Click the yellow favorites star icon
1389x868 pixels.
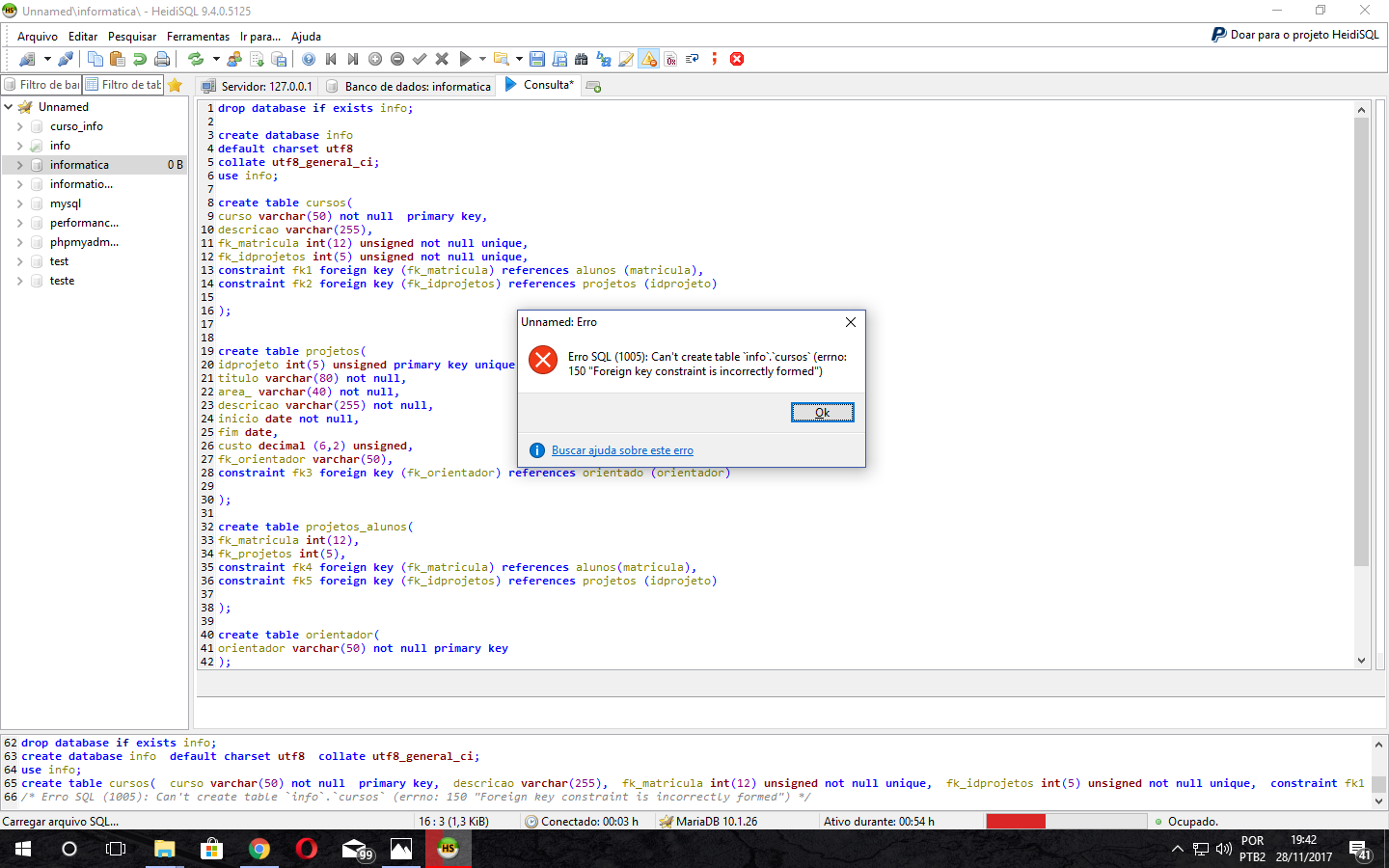pyautogui.click(x=175, y=85)
